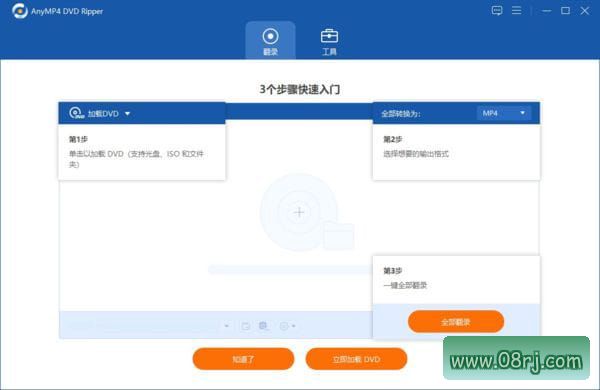600x390 pixels.
Task: Maximize the AnyMP4 DVD Ripper window
Action: coord(566,11)
